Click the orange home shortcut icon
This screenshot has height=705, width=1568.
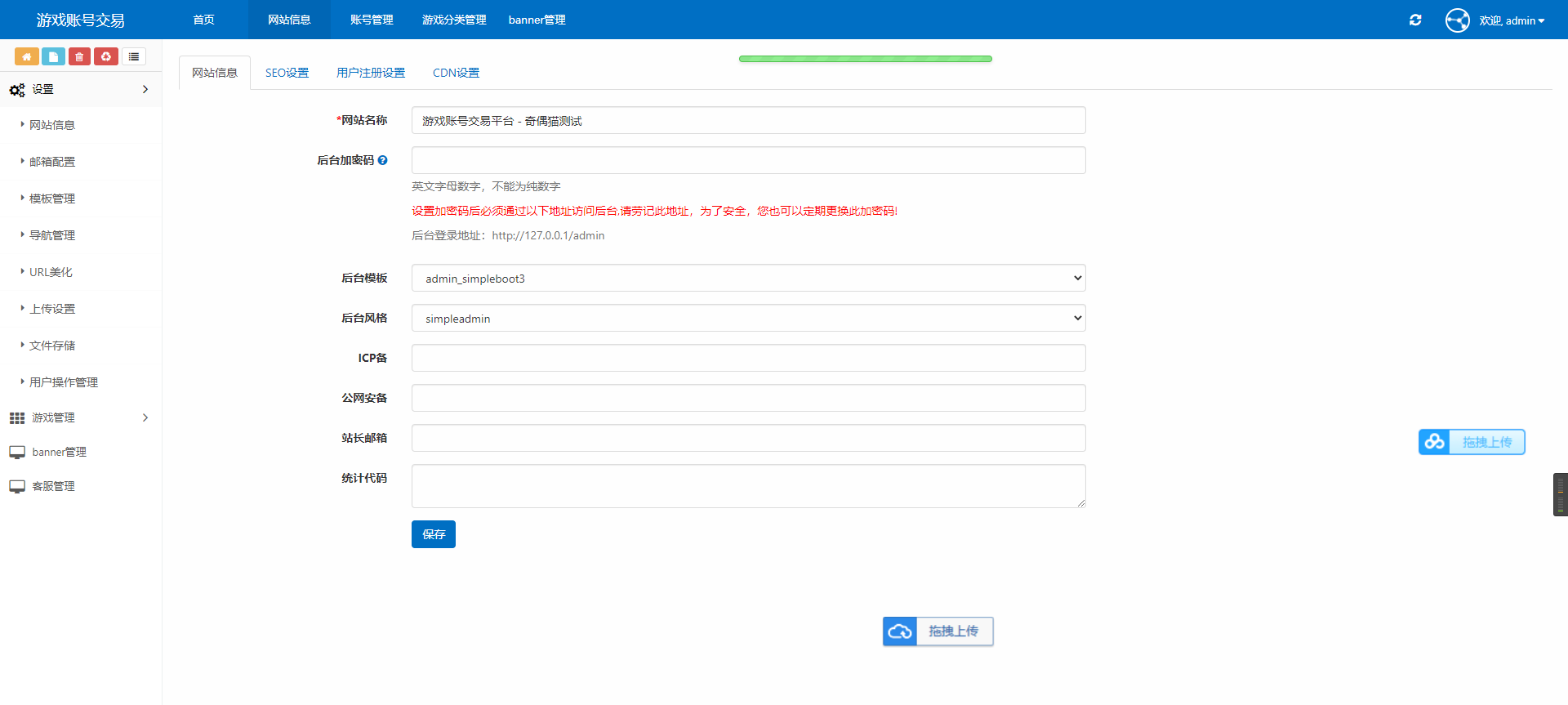click(27, 56)
